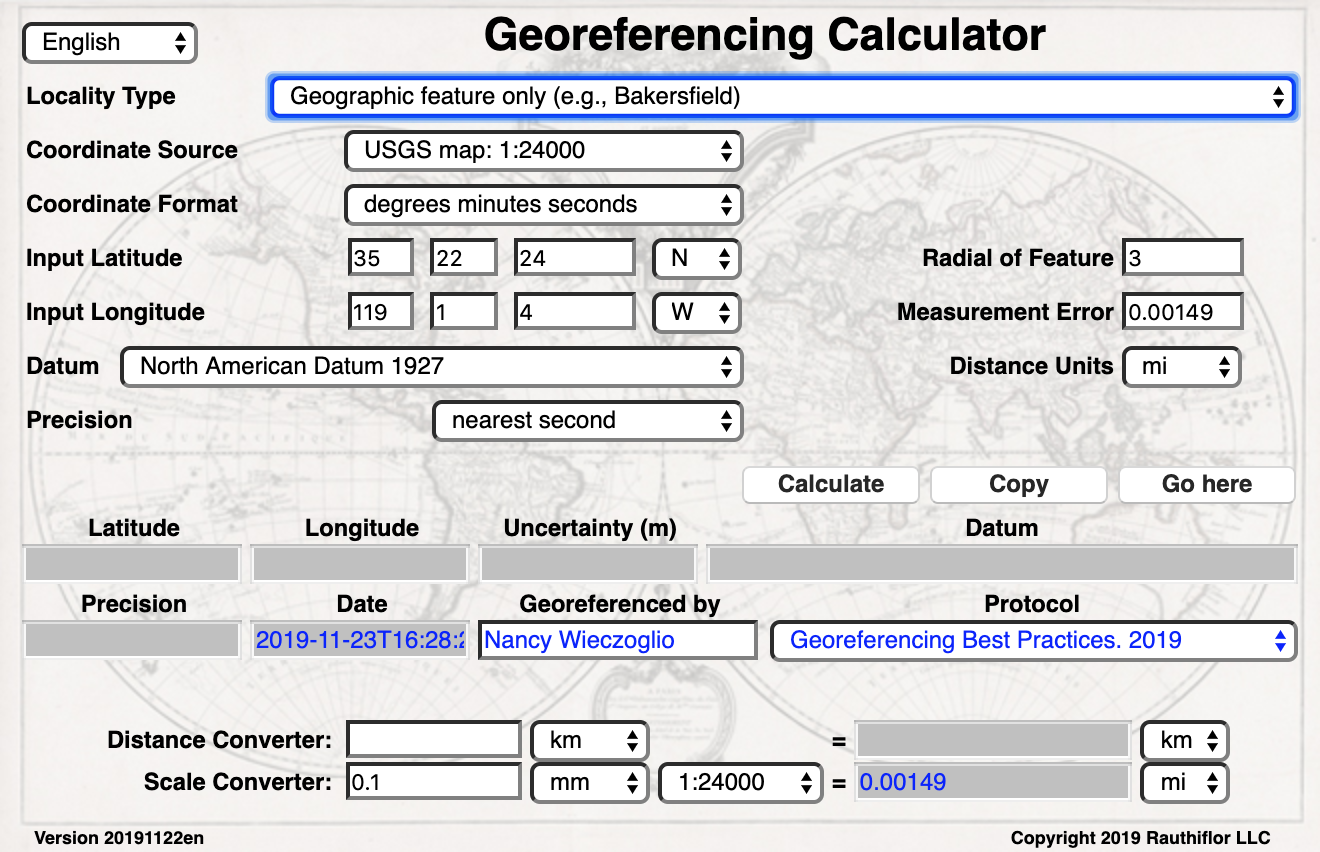Image resolution: width=1320 pixels, height=852 pixels.
Task: Open the Protocol dropdown
Action: point(1033,641)
